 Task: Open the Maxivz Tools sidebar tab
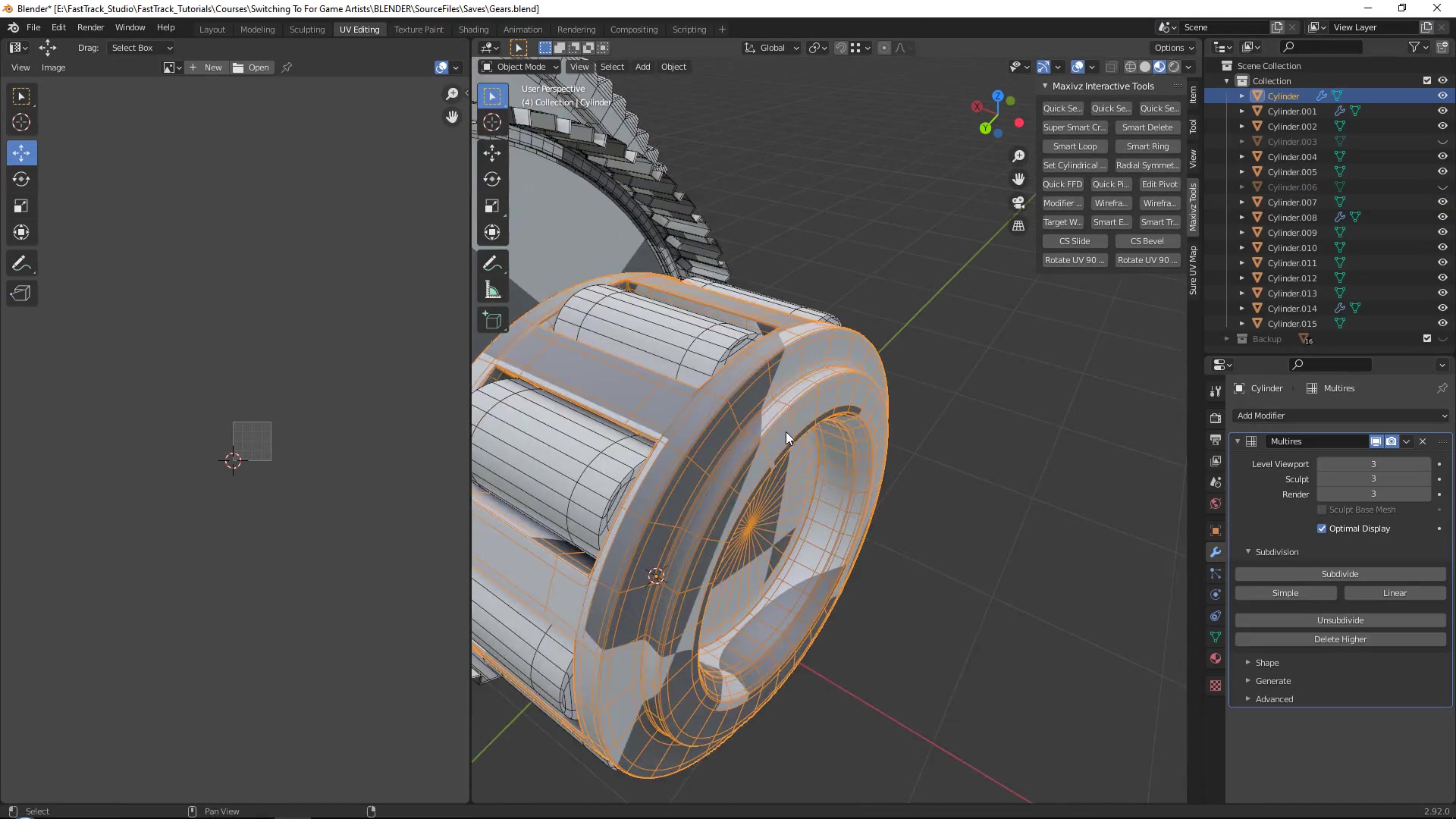click(x=1194, y=207)
